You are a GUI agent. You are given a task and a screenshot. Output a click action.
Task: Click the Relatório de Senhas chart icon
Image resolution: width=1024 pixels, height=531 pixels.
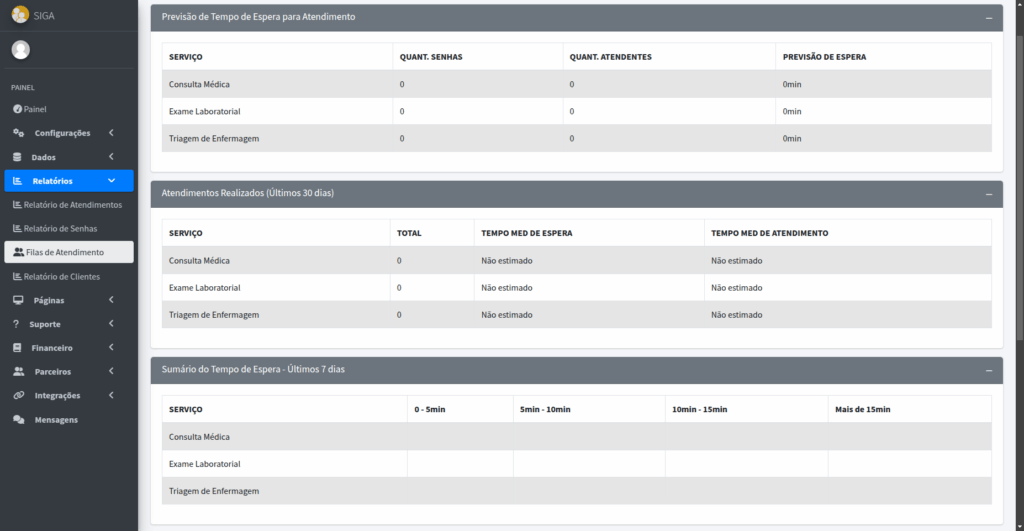tap(17, 229)
